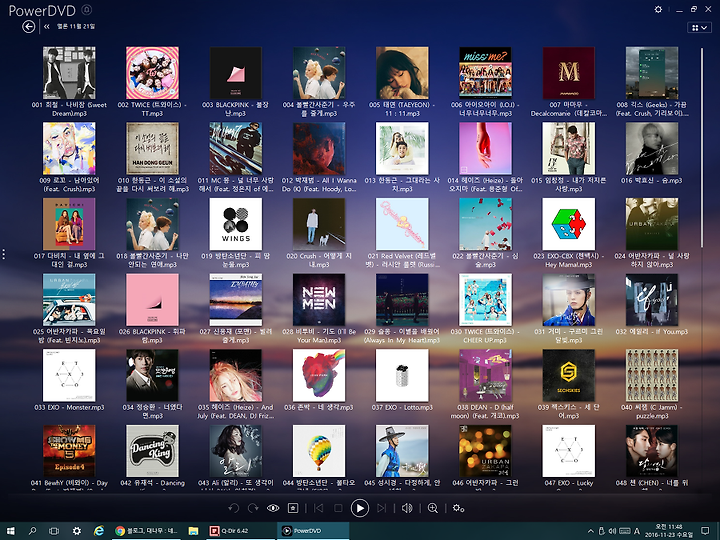
Task: Toggle the volume speaker icon
Action: coord(407,508)
